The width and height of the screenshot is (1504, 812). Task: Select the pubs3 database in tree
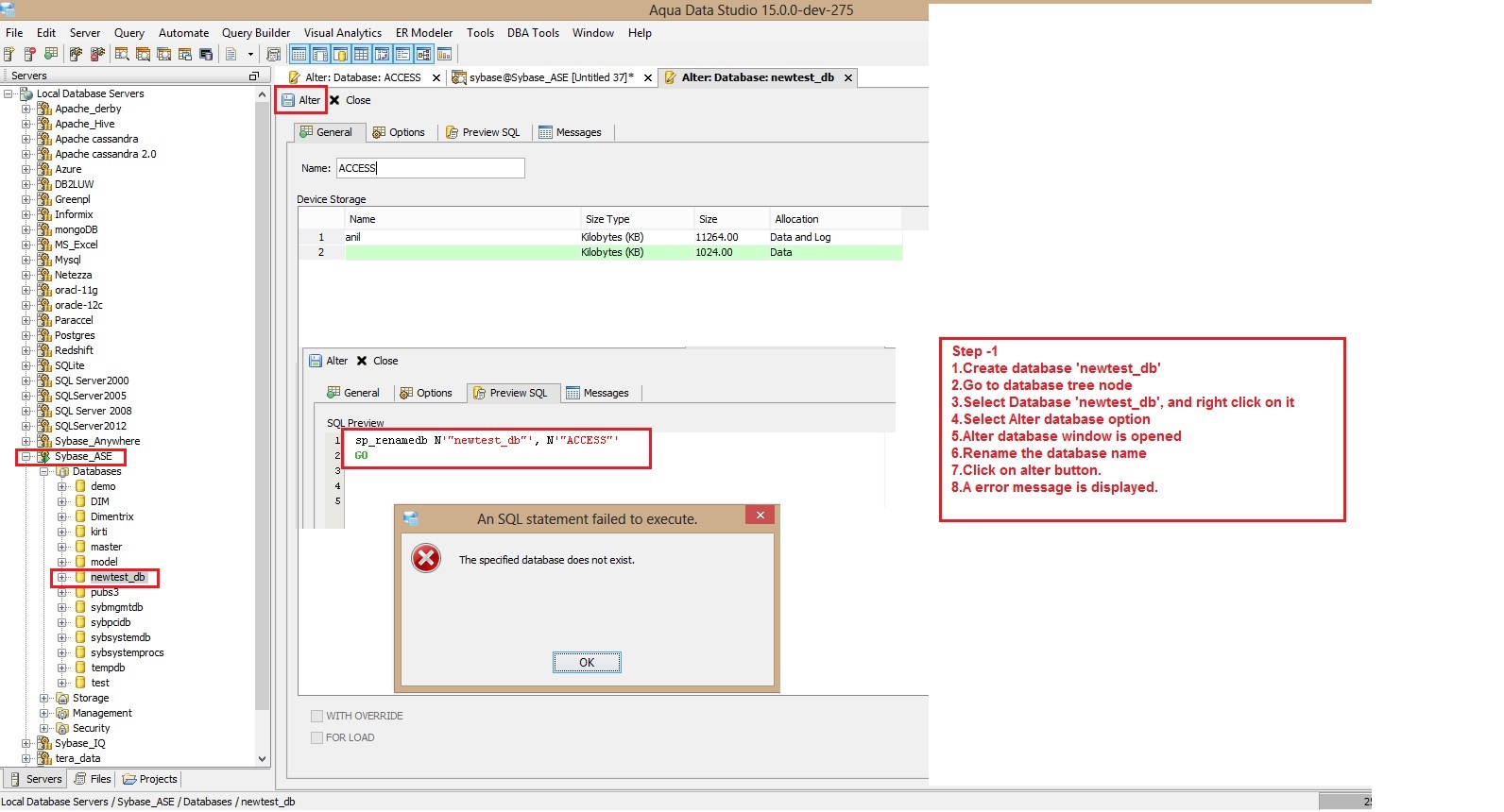[x=104, y=592]
